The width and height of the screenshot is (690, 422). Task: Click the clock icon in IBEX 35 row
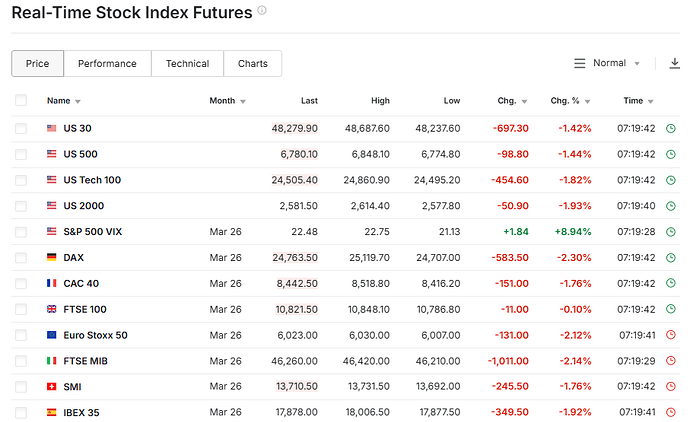[671, 412]
